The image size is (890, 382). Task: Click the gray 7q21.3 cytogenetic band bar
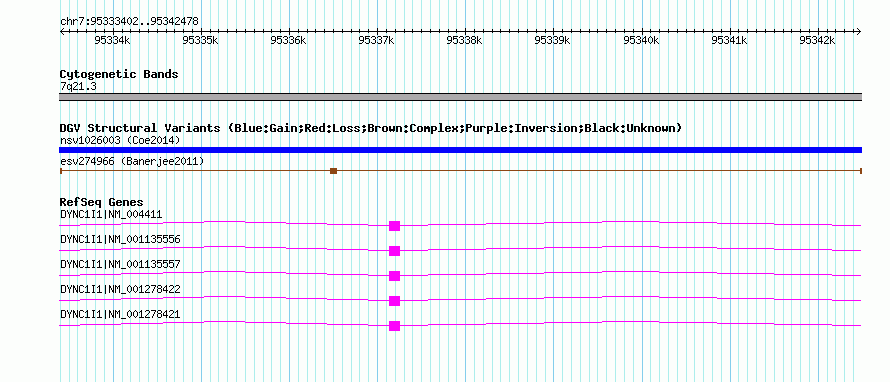(x=460, y=97)
